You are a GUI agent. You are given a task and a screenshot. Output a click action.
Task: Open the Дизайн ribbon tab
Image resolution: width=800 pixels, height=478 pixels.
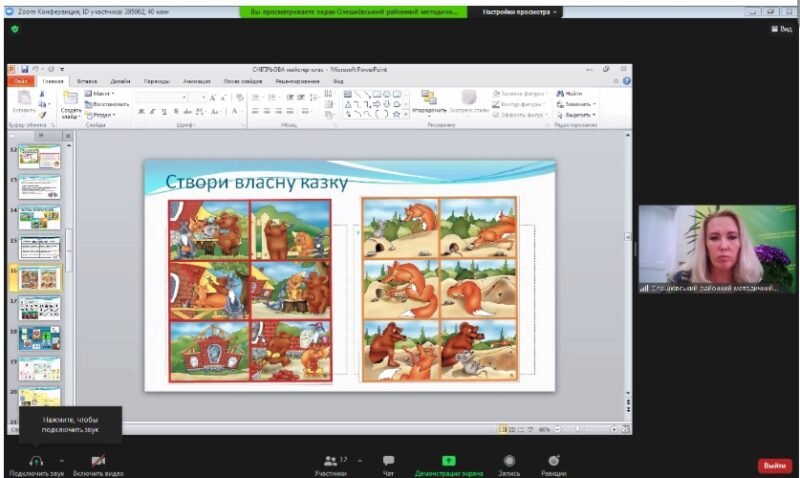(120, 81)
